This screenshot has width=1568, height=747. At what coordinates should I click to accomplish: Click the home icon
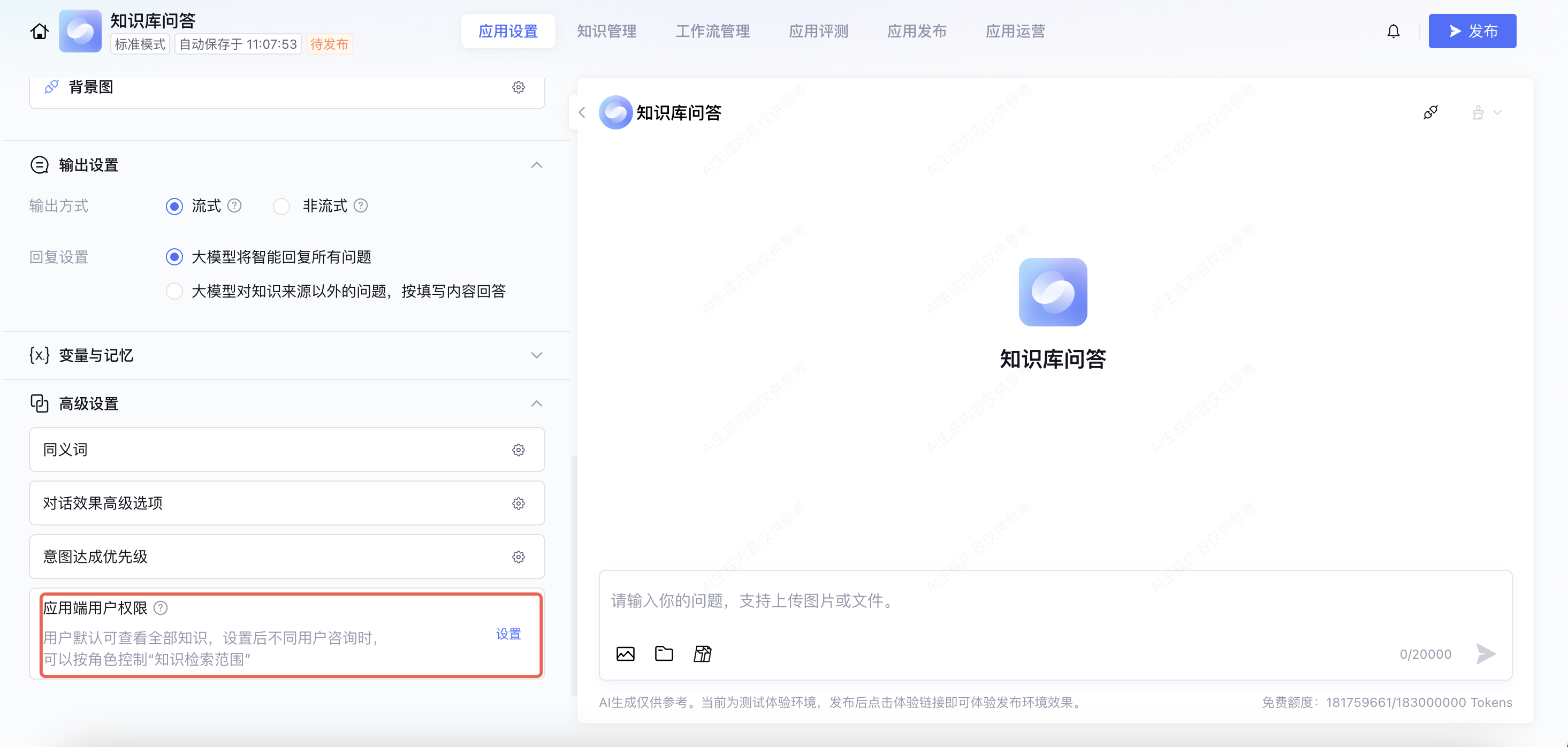pyautogui.click(x=40, y=31)
